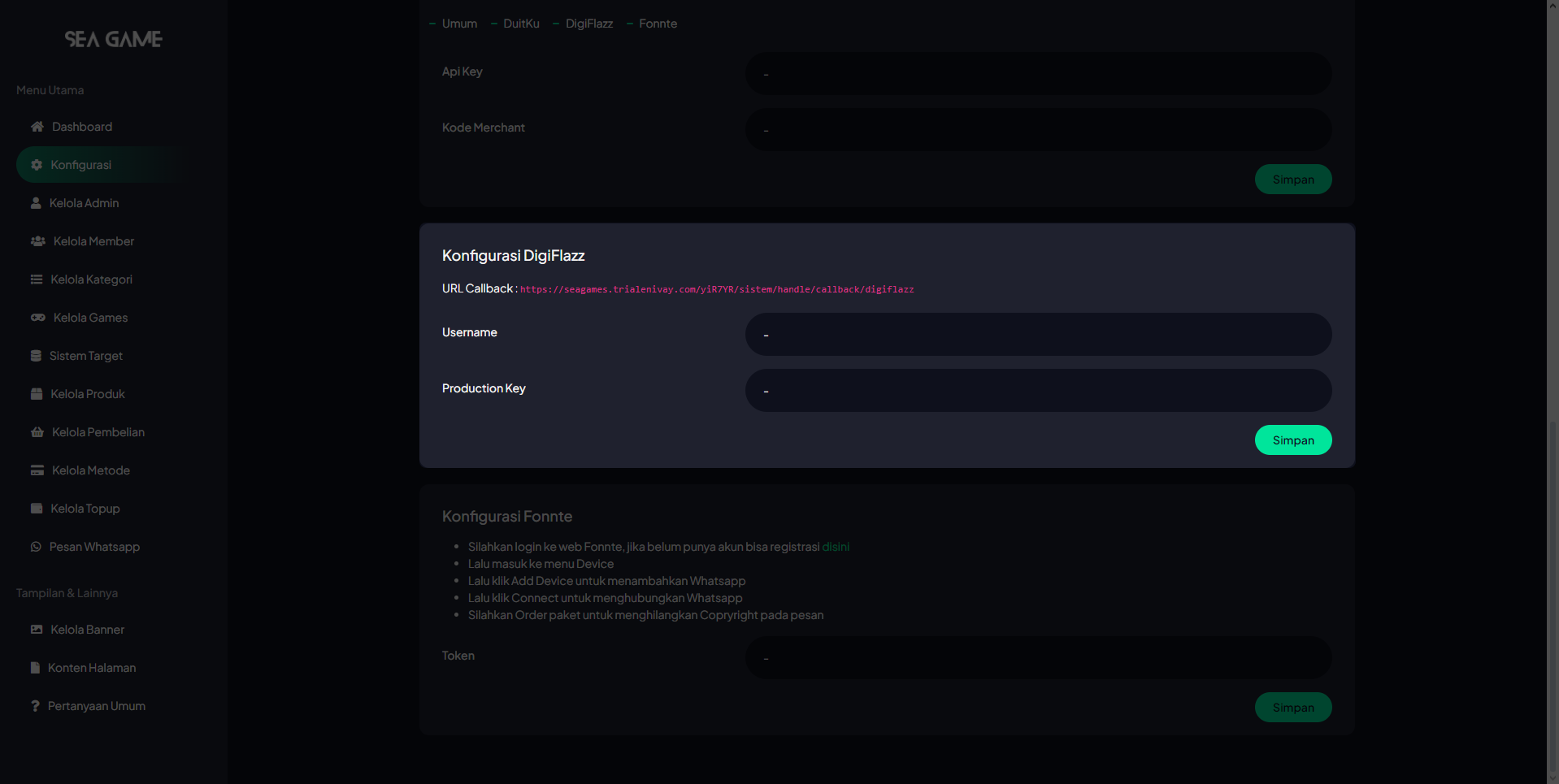Focus the Production Key field
Screen dimensions: 1559x784
[1038, 391]
